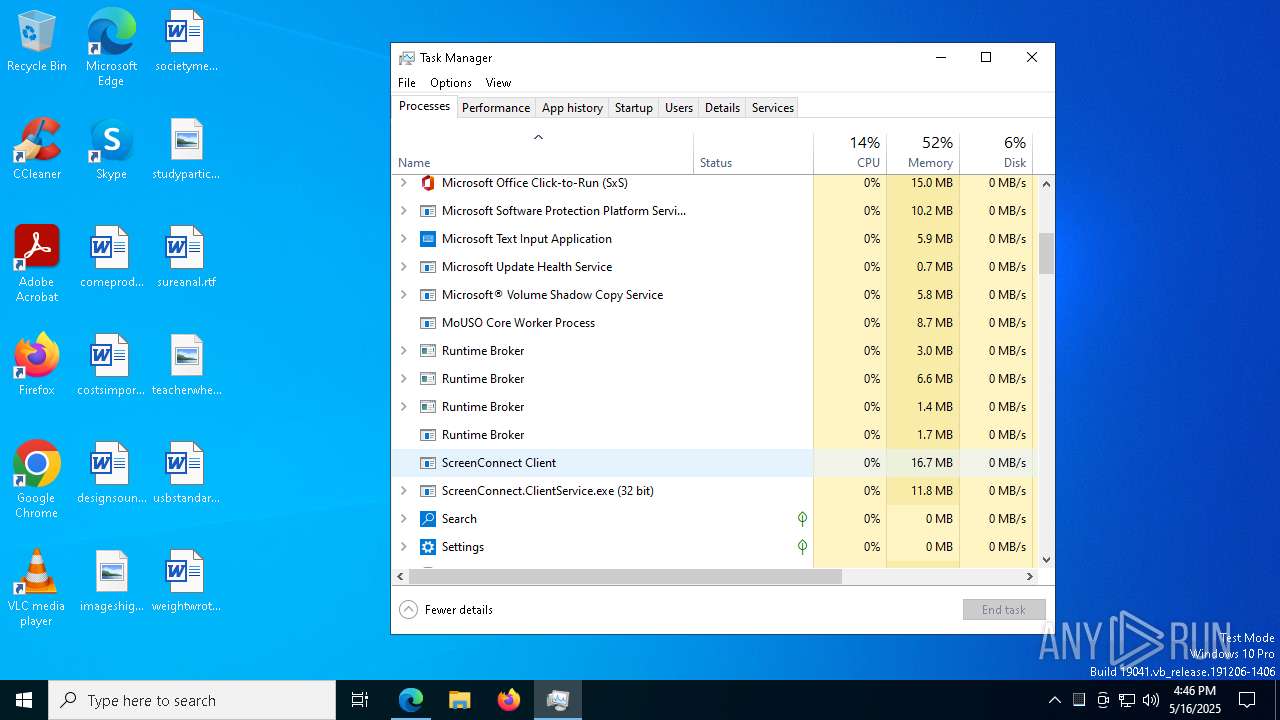Open the volume control in the tray

tap(1151, 700)
